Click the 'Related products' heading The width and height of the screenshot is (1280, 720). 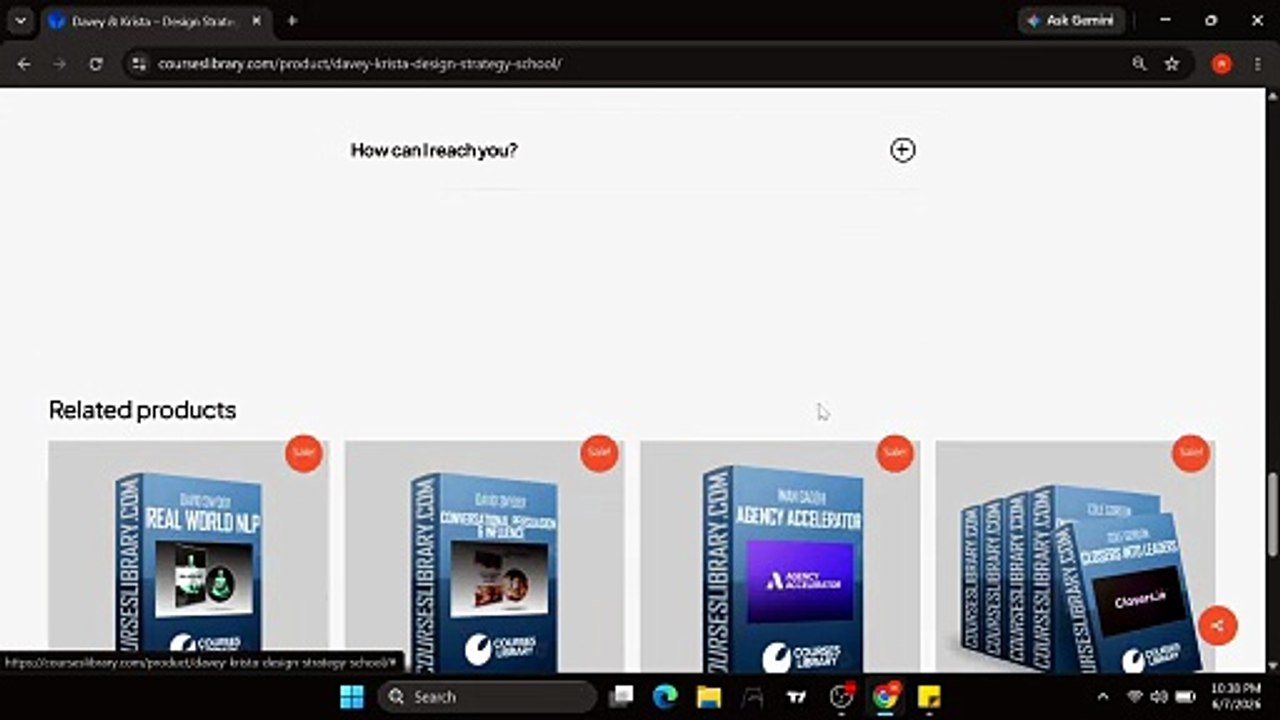tap(142, 410)
